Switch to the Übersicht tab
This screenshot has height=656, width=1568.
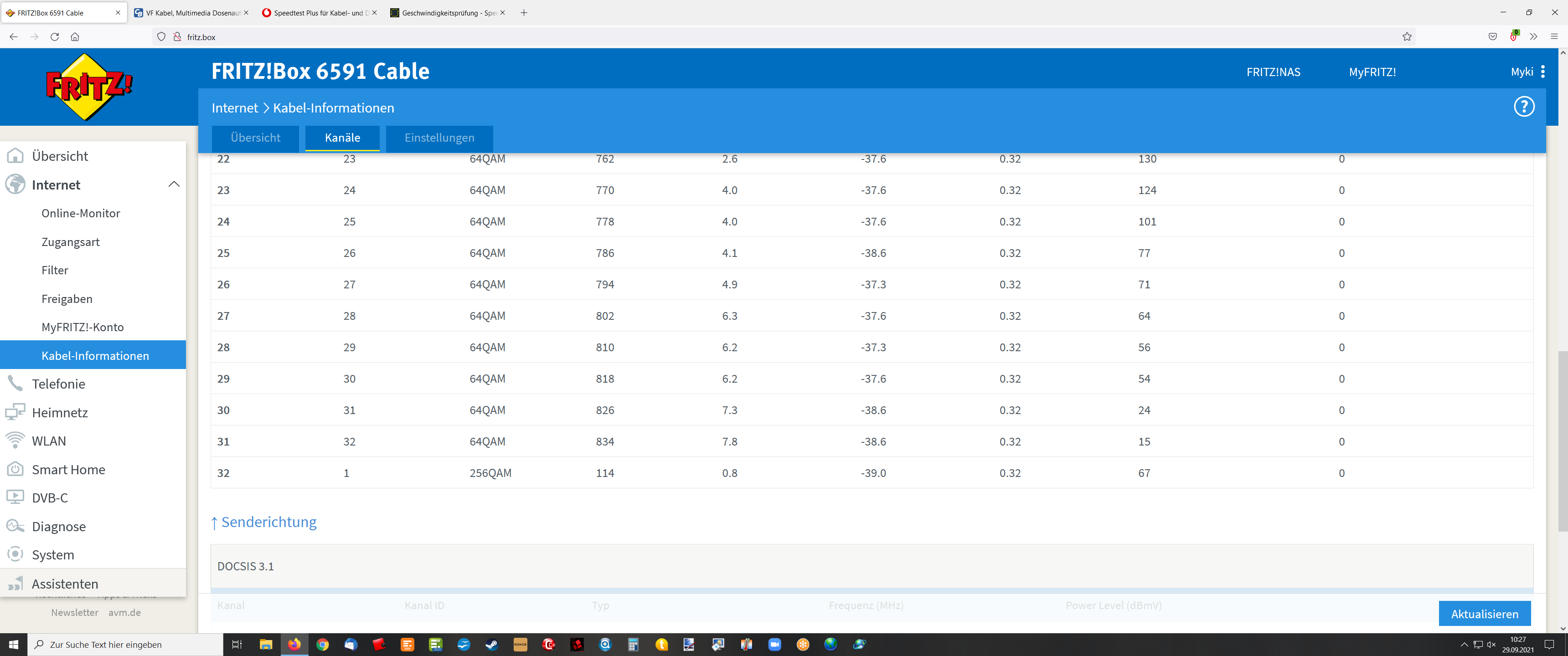255,138
